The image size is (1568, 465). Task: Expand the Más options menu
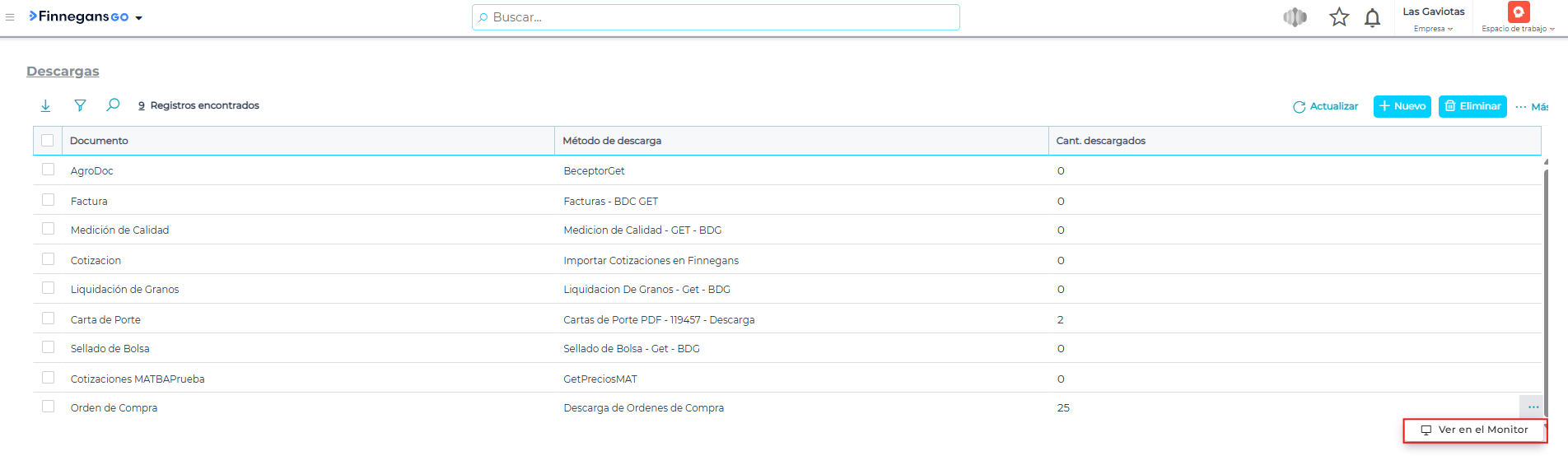point(1533,107)
